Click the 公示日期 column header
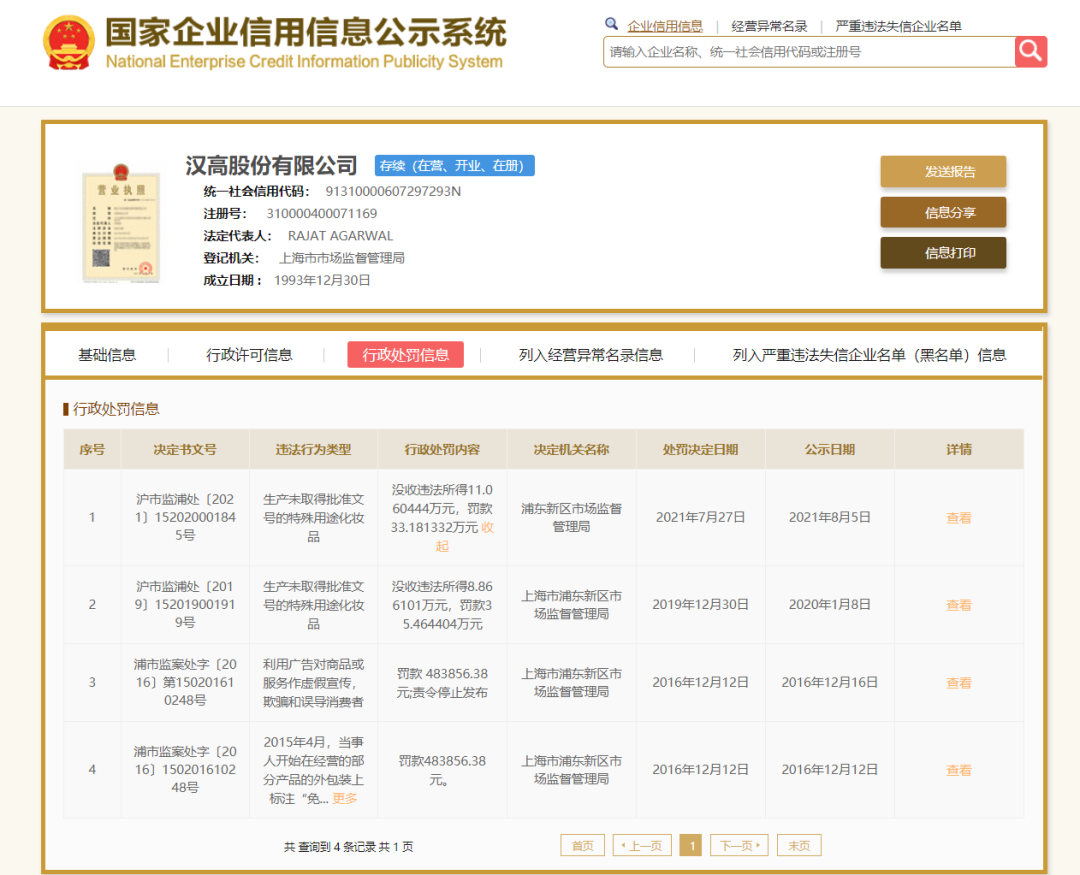The image size is (1080, 875). 829,450
